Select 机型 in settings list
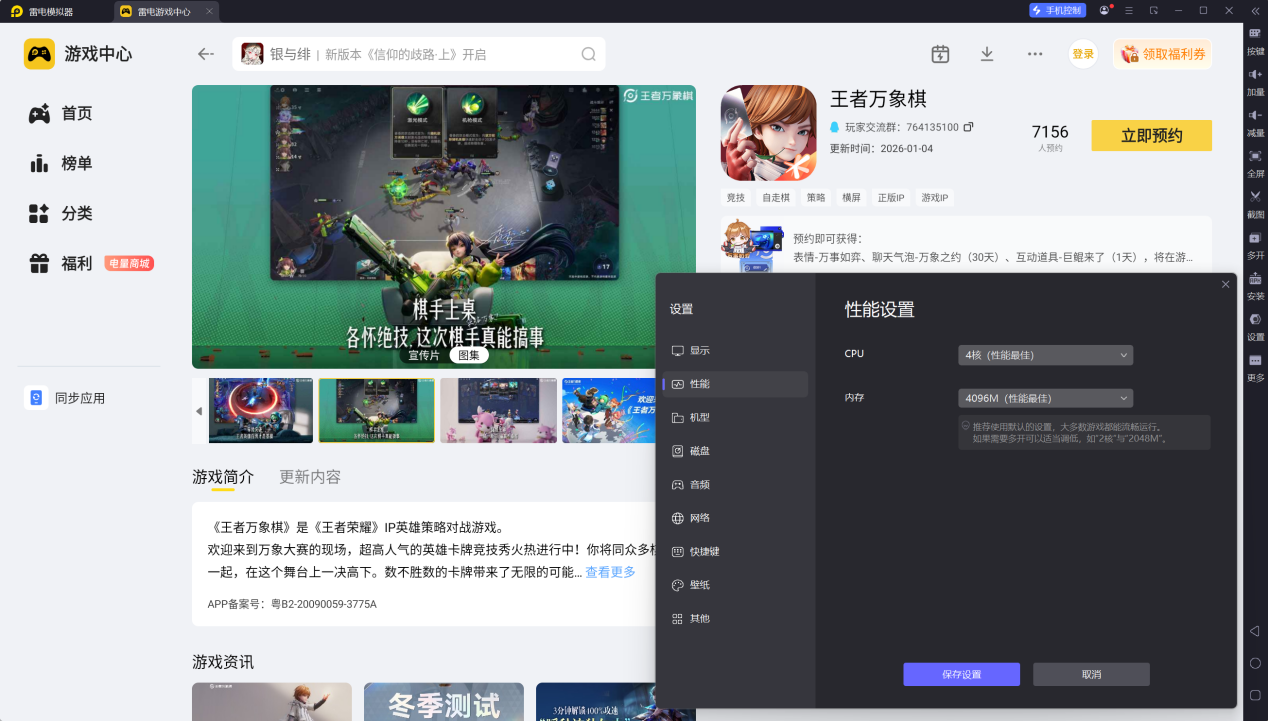This screenshot has height=721, width=1268. [735, 417]
